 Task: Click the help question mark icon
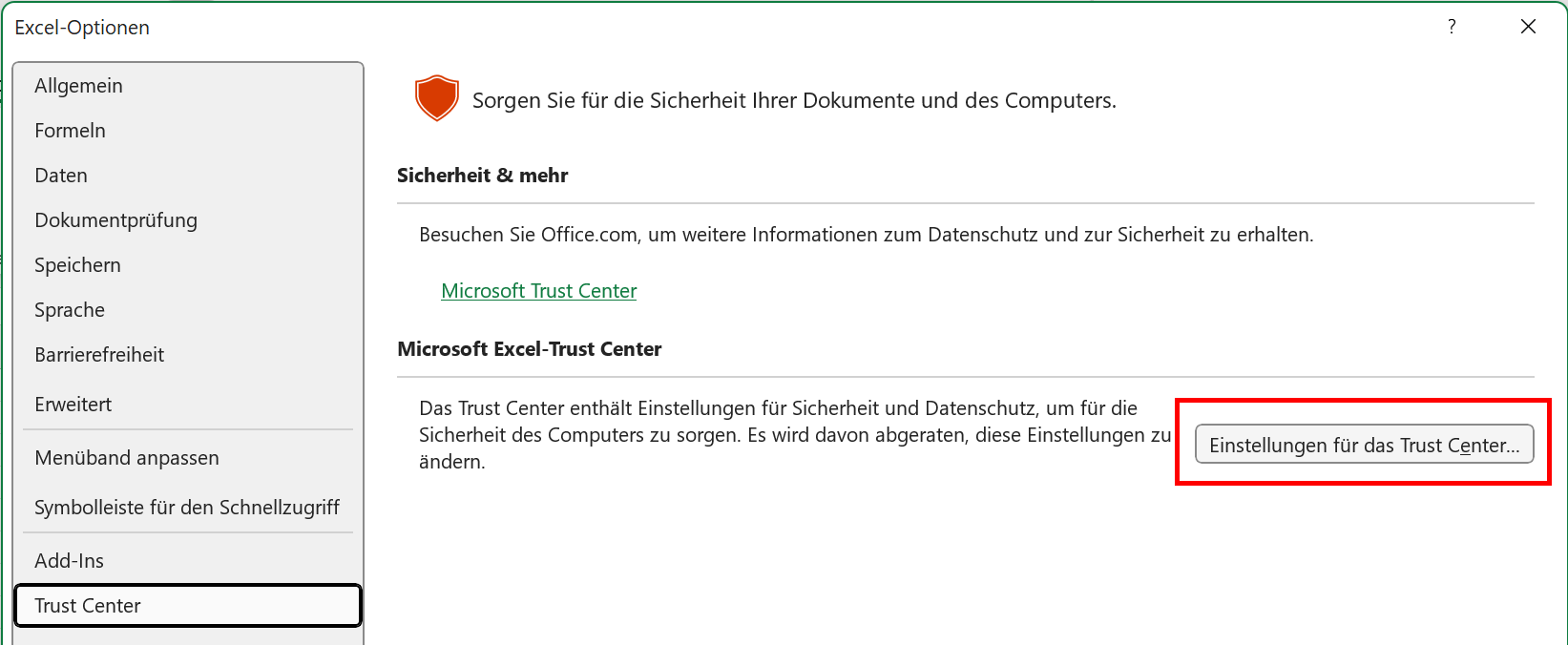(x=1452, y=27)
